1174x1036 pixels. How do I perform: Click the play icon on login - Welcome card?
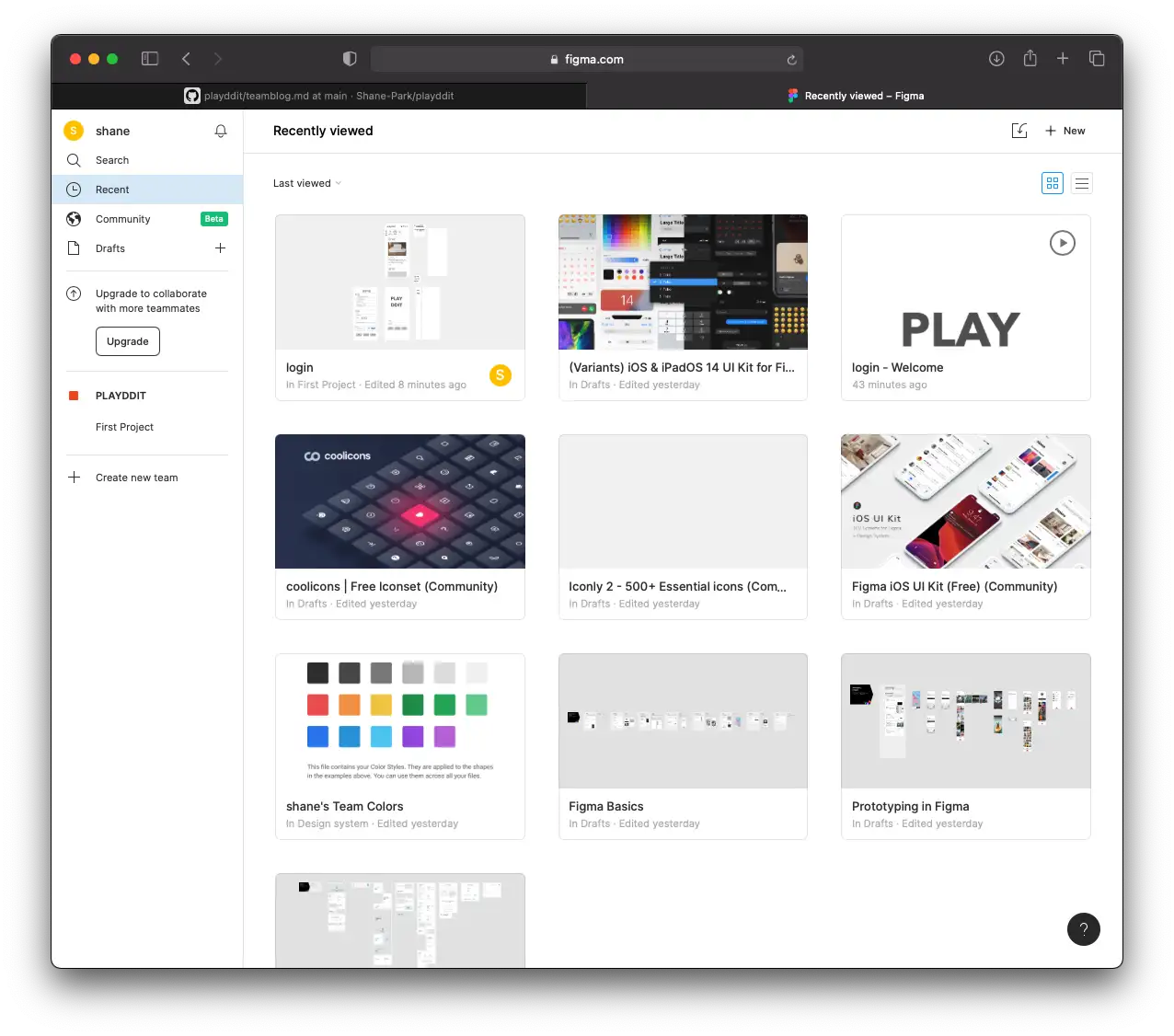[1063, 243]
